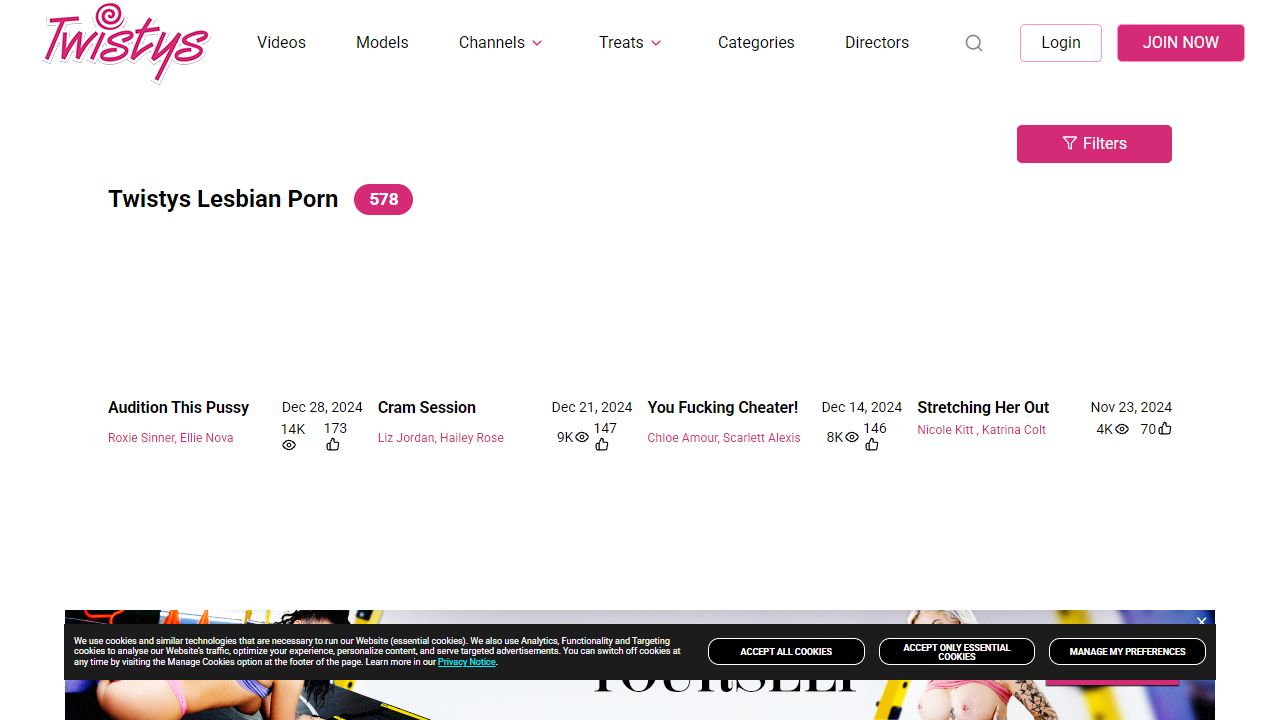Open You Fucking Cheater! title
Image resolution: width=1280 pixels, height=720 pixels.
723,407
